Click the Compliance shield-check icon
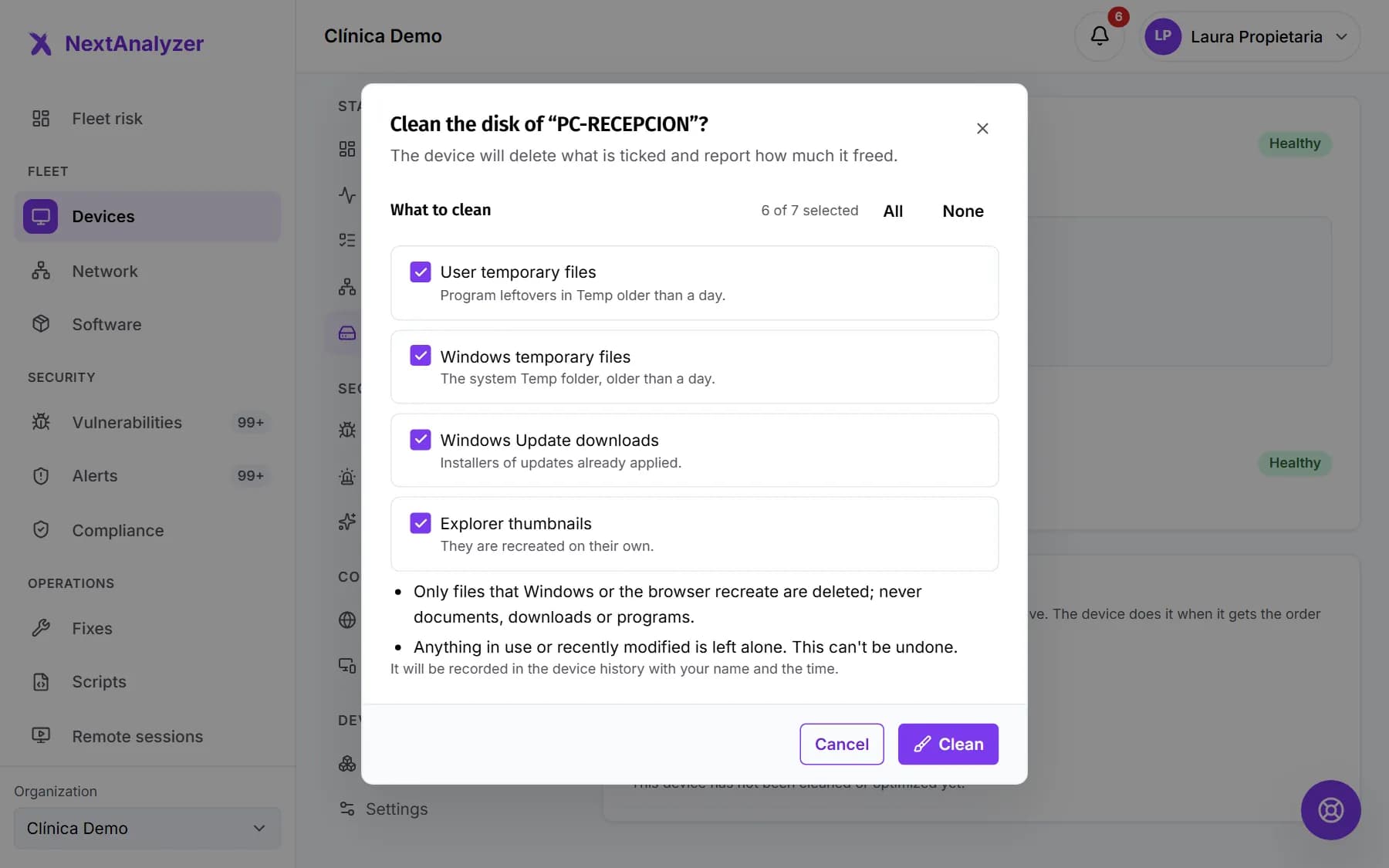The image size is (1389, 868). coord(41,530)
